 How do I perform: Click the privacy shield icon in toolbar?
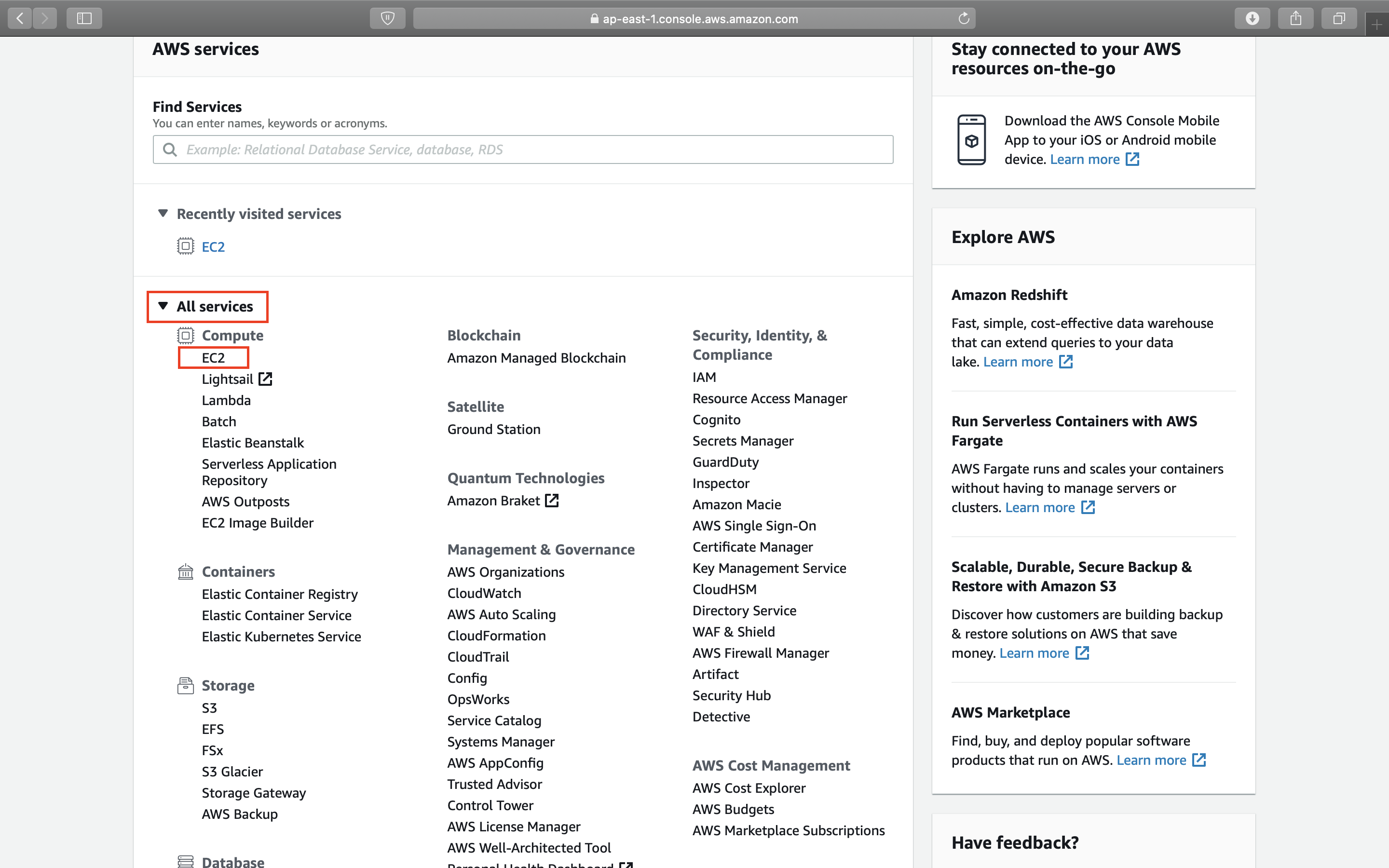point(387,18)
